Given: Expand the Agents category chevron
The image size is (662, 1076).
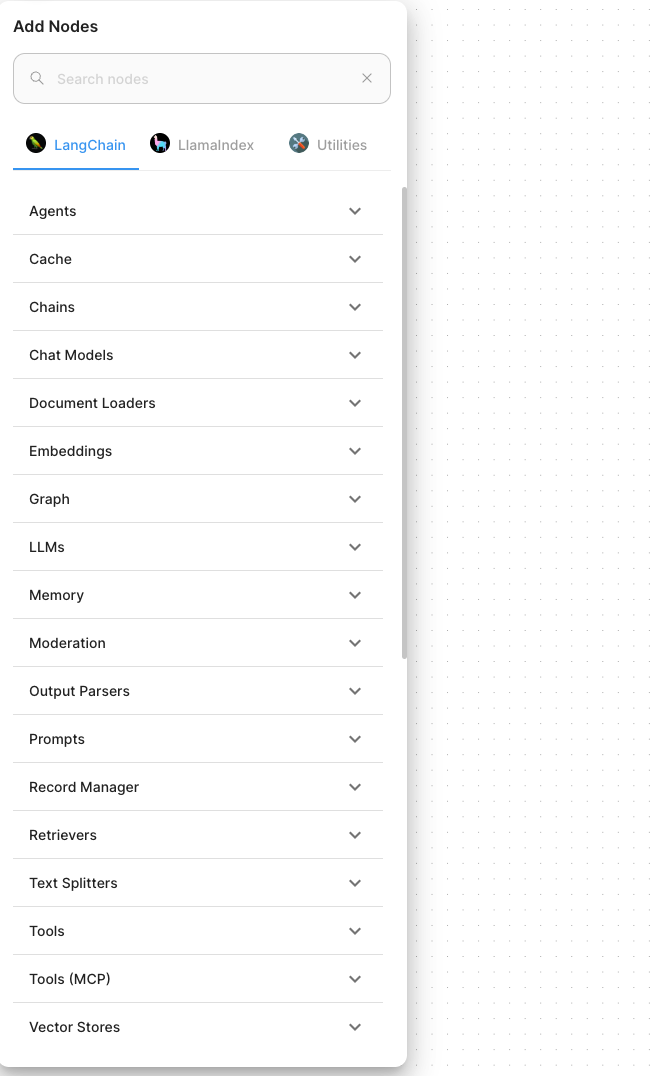Looking at the screenshot, I should [x=355, y=211].
